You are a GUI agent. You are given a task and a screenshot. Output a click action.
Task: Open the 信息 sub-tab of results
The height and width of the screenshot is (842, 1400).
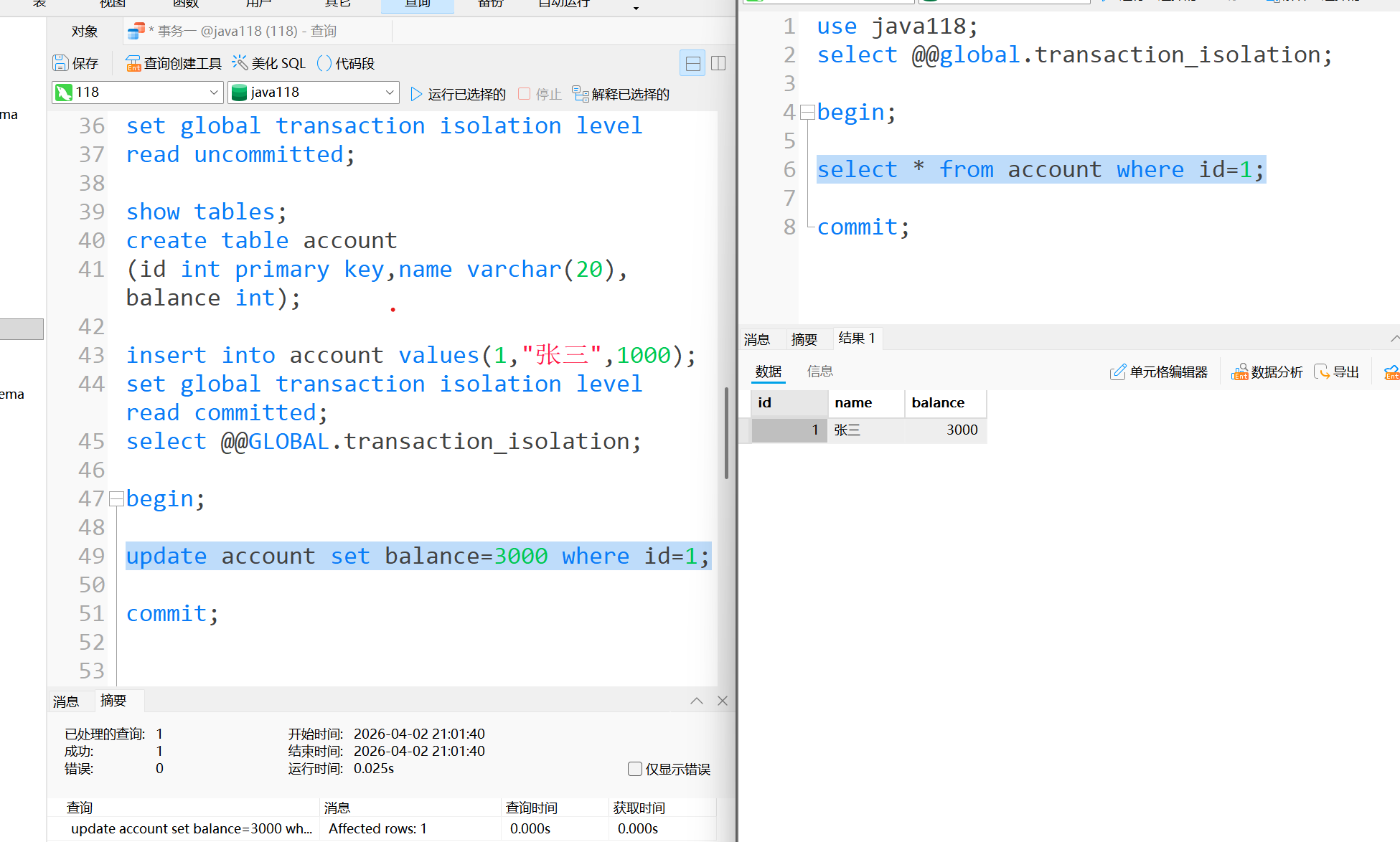point(819,372)
